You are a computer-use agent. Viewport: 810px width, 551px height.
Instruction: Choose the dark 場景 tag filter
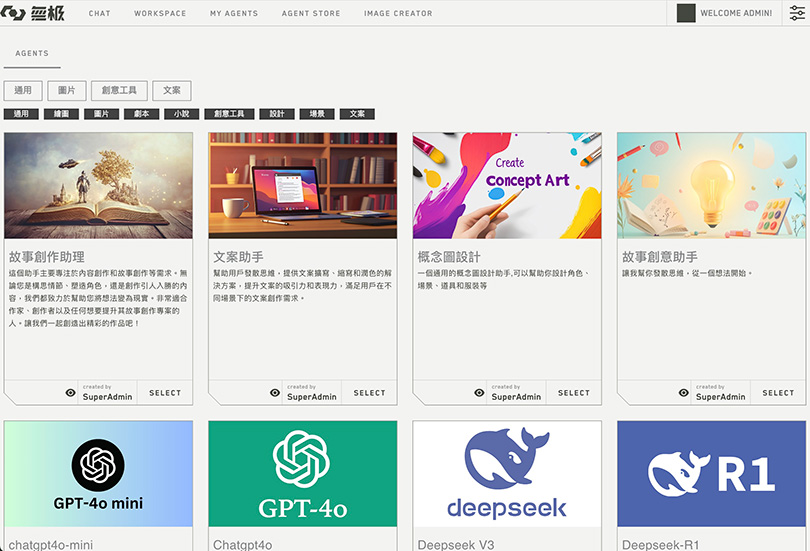tap(317, 114)
